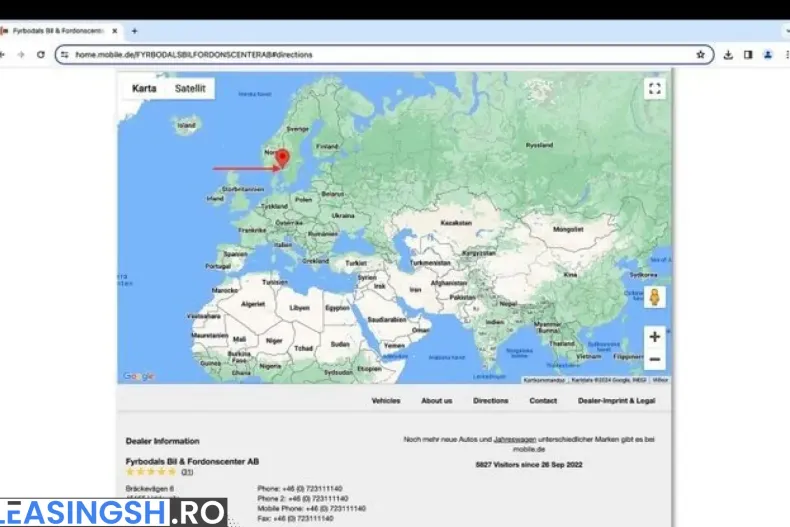Switch map to Satellit view
The height and width of the screenshot is (527, 790).
coord(190,89)
